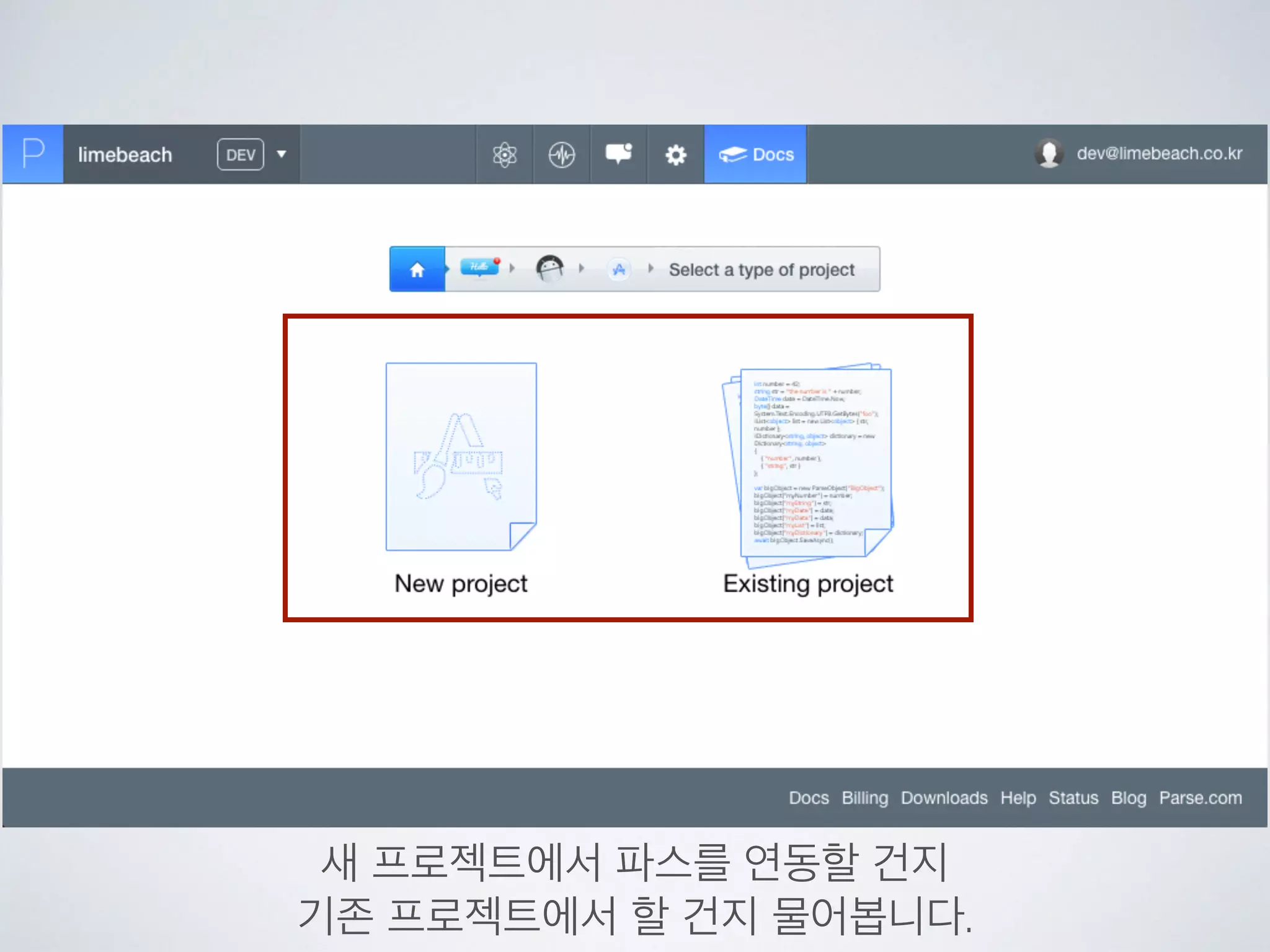Viewport: 1270px width, 952px height.
Task: Click the Existing project label
Action: [x=808, y=584]
